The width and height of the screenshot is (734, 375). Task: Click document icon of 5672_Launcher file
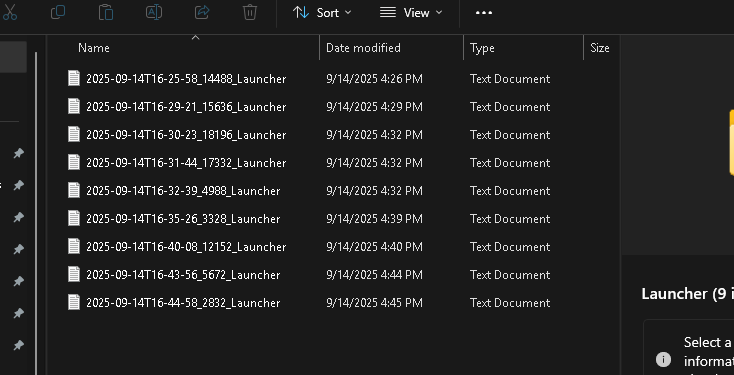click(74, 274)
